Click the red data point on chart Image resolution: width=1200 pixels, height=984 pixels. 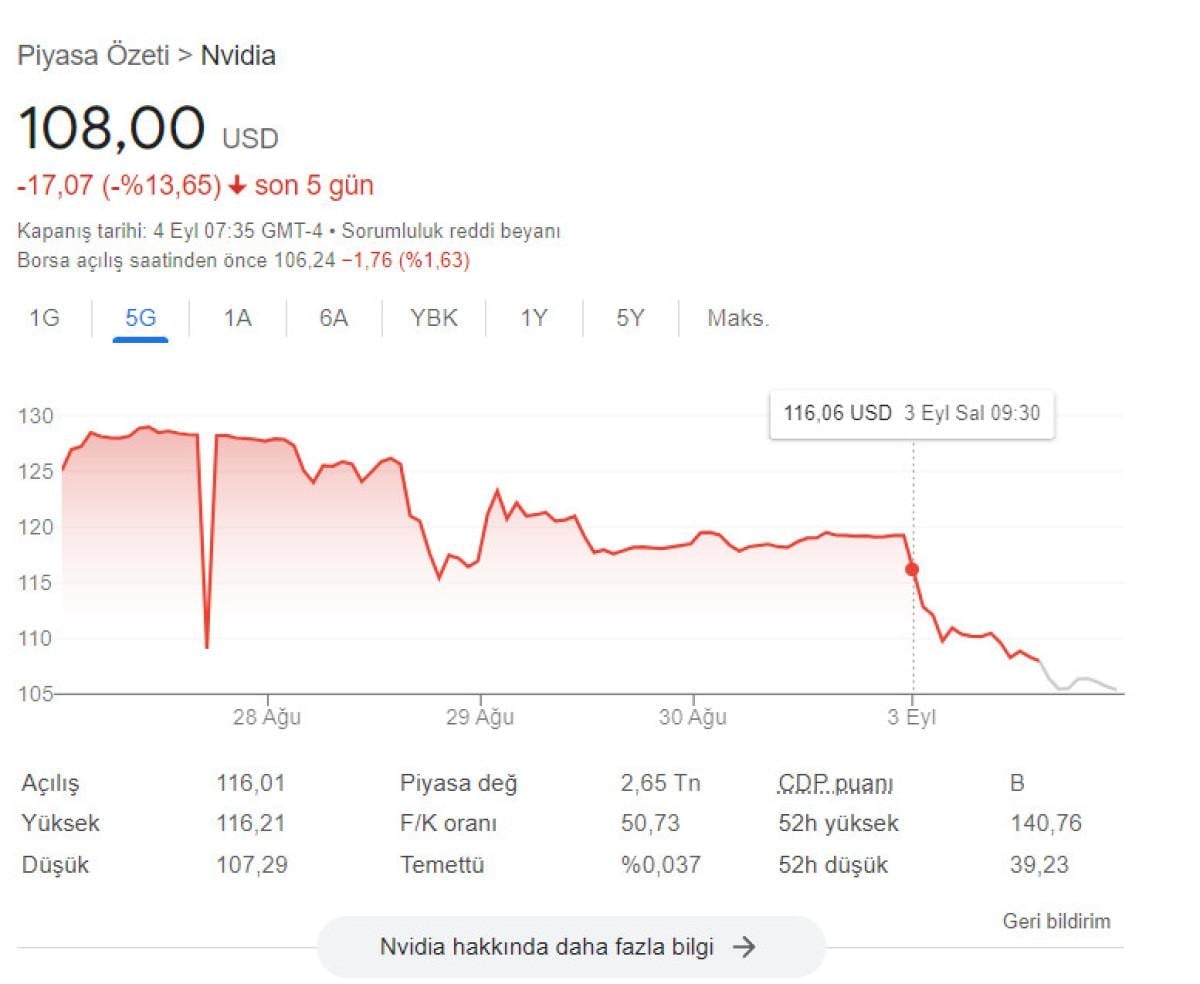(912, 569)
